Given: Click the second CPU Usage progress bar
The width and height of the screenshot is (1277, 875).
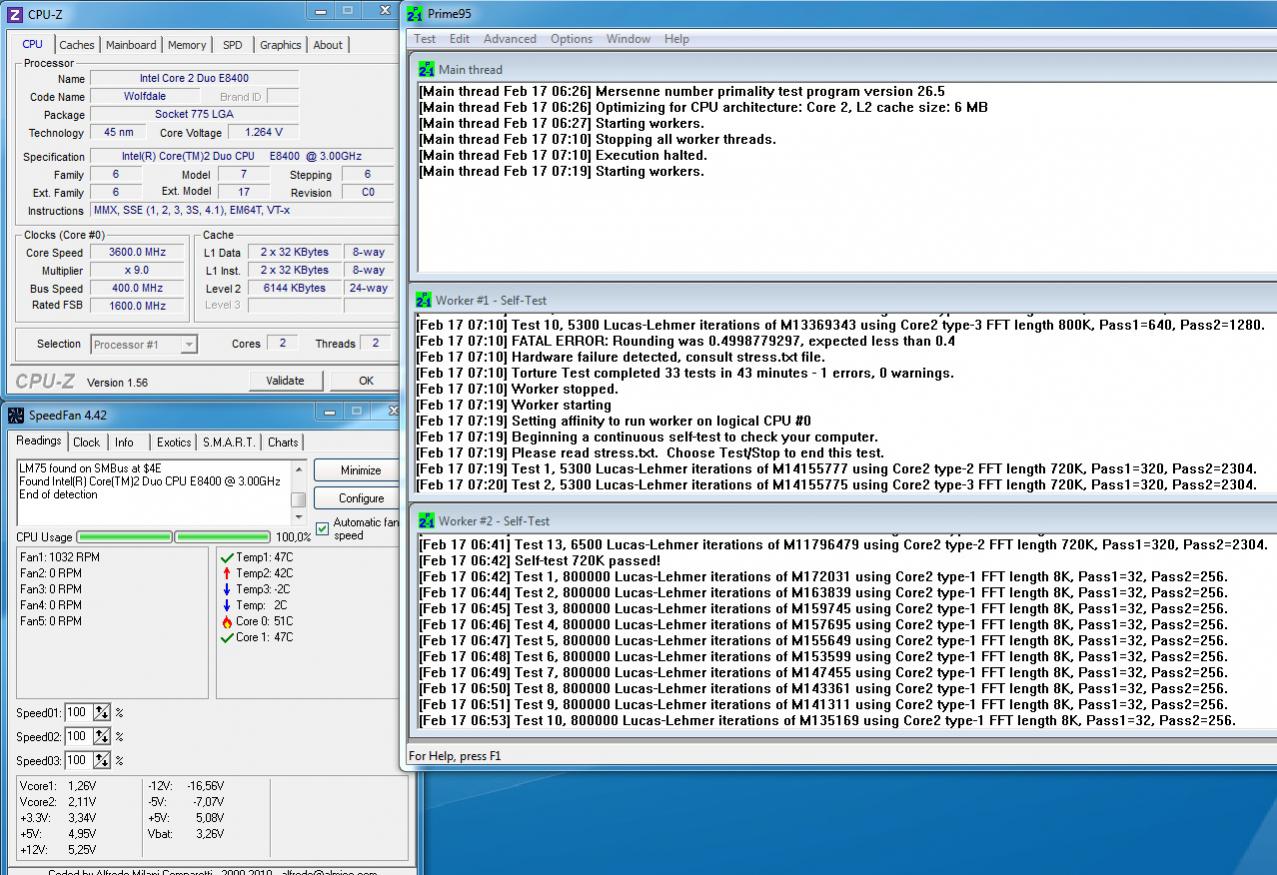Looking at the screenshot, I should click(x=222, y=538).
